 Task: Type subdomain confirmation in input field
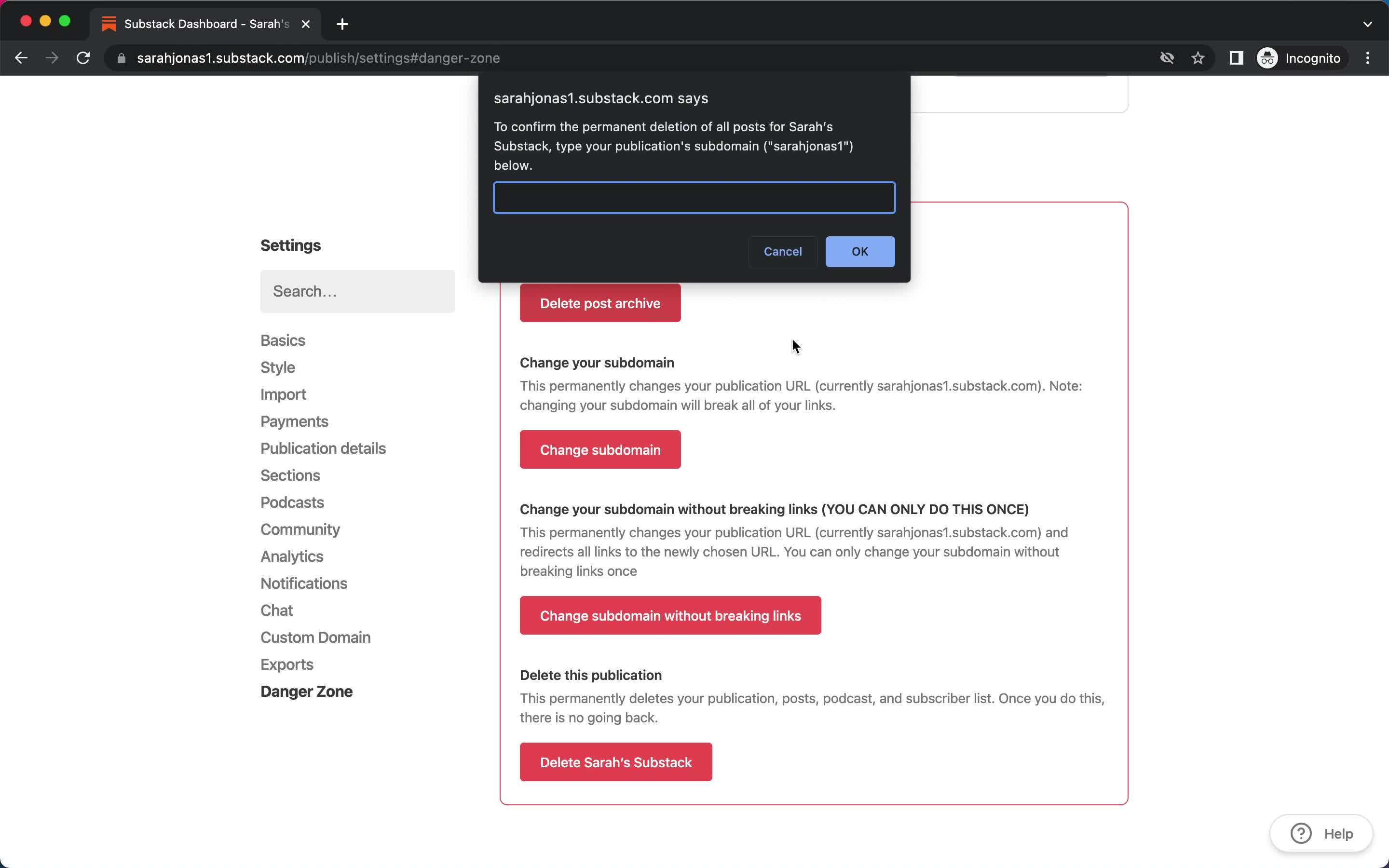pyautogui.click(x=694, y=197)
